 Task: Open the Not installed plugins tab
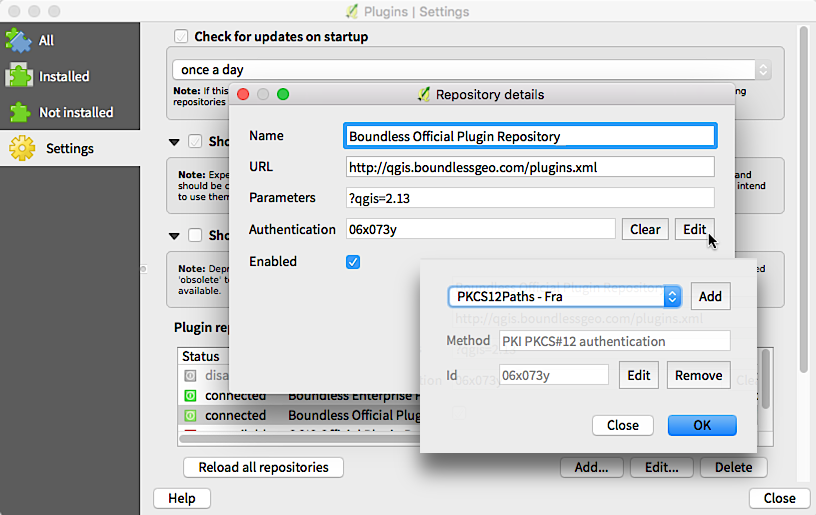[x=70, y=112]
